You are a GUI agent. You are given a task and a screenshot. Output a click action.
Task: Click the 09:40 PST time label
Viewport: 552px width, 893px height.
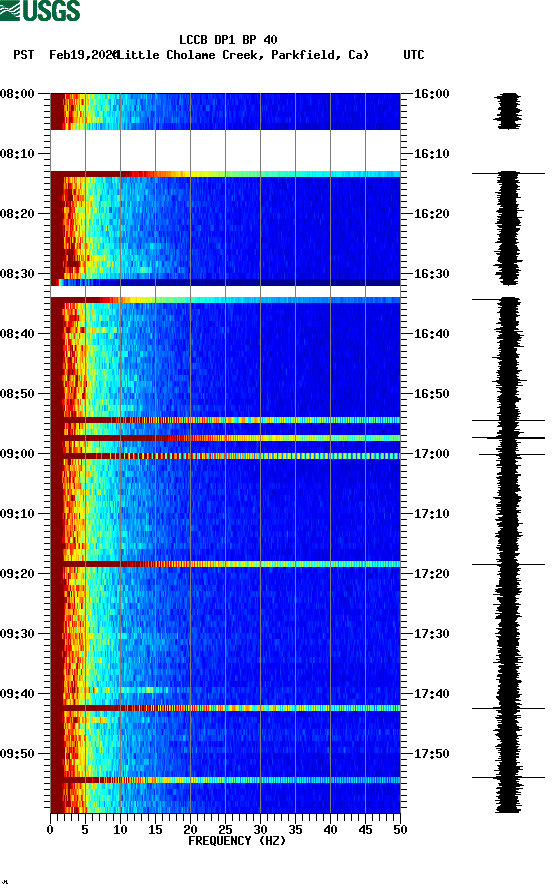(x=17, y=694)
